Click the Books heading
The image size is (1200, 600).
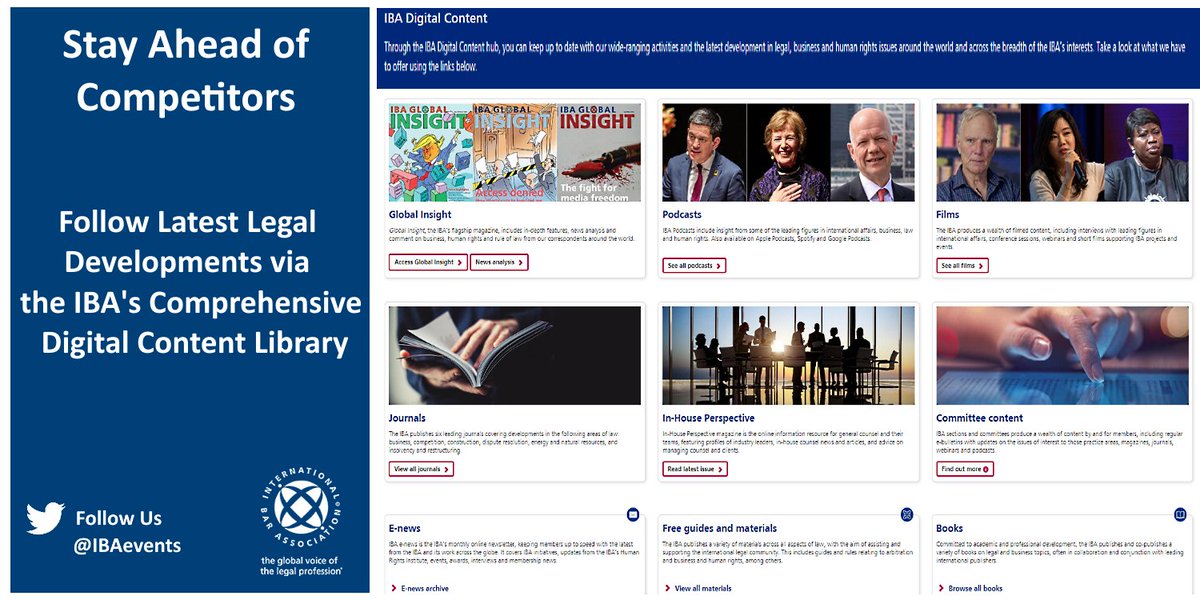[950, 528]
